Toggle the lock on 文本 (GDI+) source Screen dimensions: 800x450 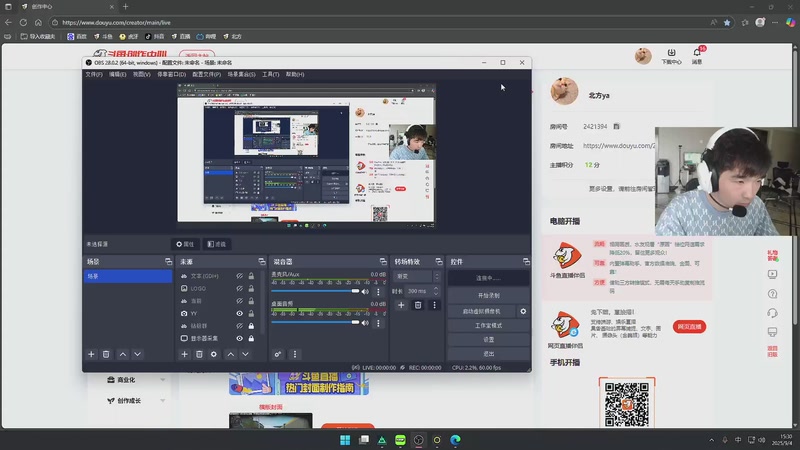(251, 276)
